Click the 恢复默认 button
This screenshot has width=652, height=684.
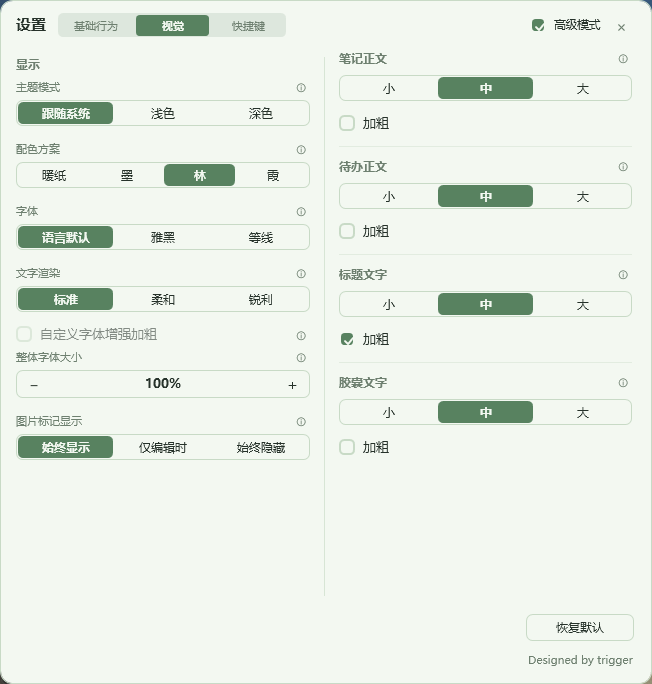580,627
